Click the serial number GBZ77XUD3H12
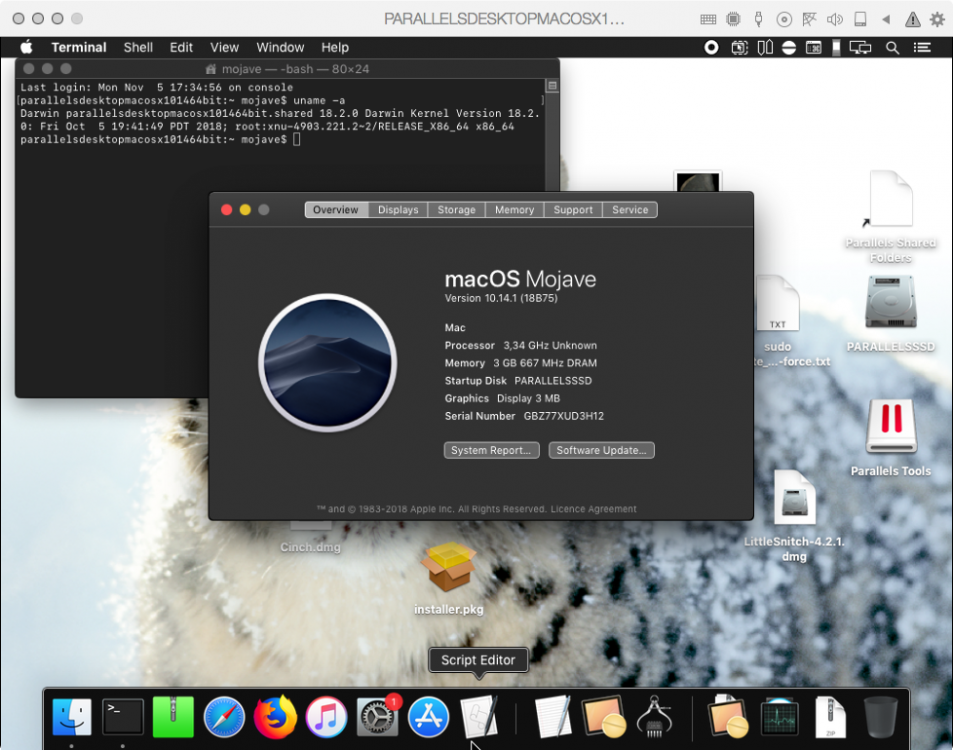This screenshot has width=953, height=750. coord(564,416)
